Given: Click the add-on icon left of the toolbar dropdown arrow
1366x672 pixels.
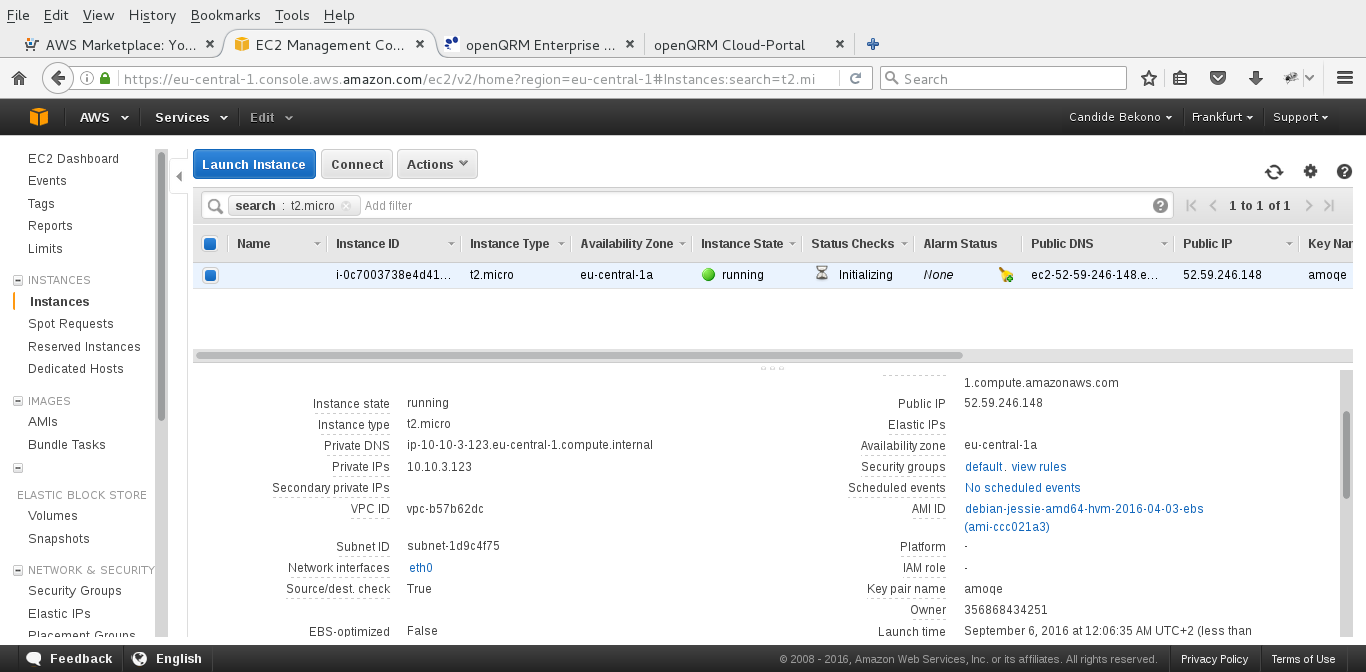Looking at the screenshot, I should 1291,78.
